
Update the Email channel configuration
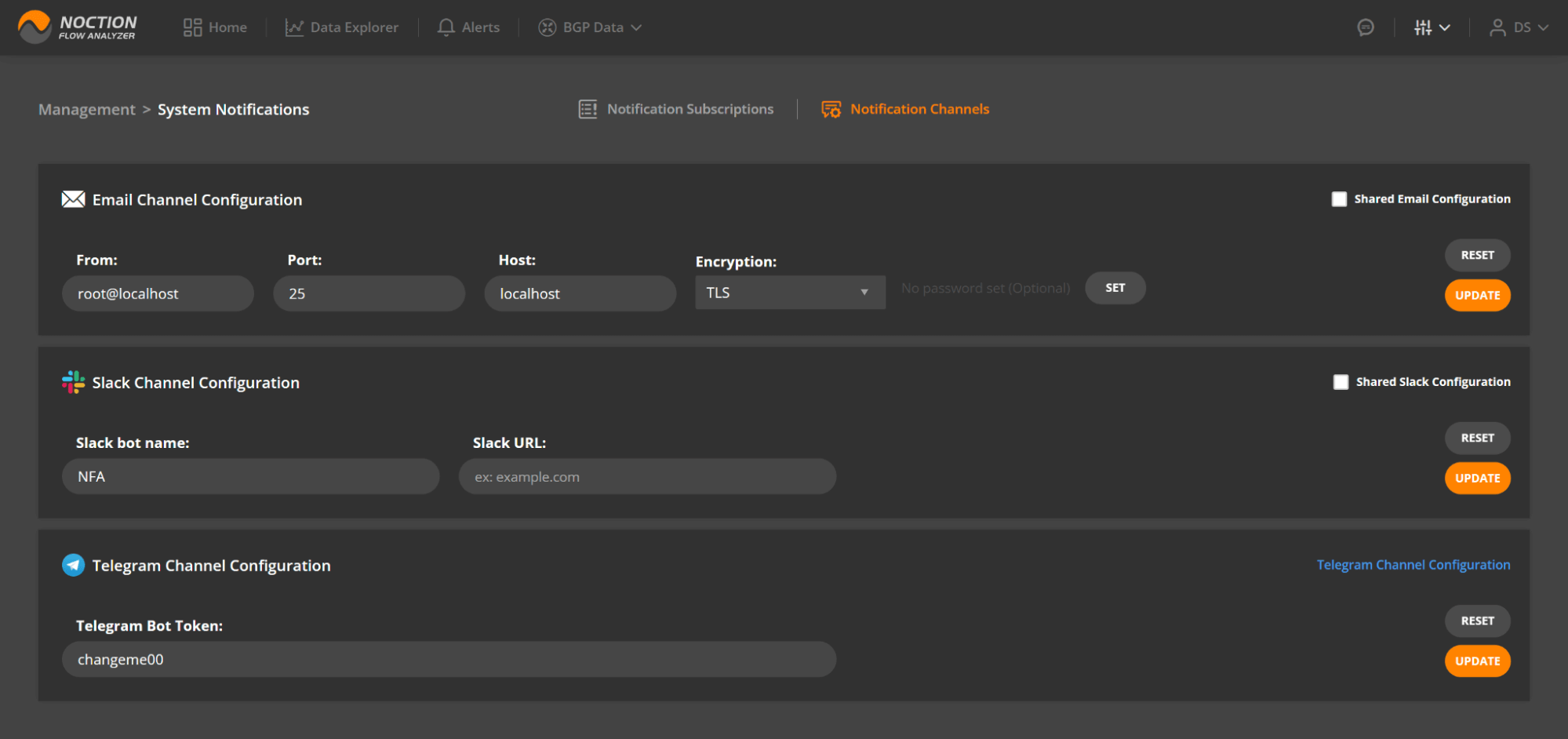(1478, 296)
